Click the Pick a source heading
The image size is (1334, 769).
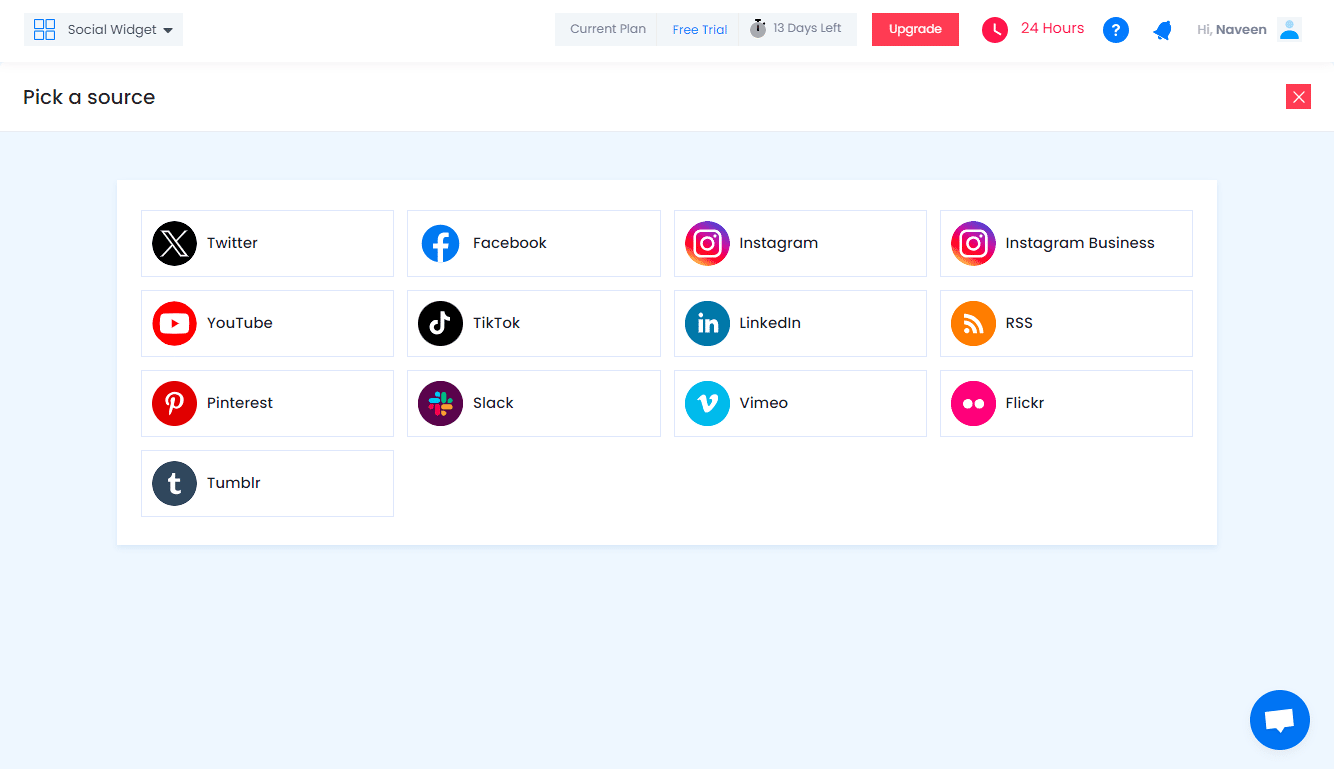tap(89, 97)
